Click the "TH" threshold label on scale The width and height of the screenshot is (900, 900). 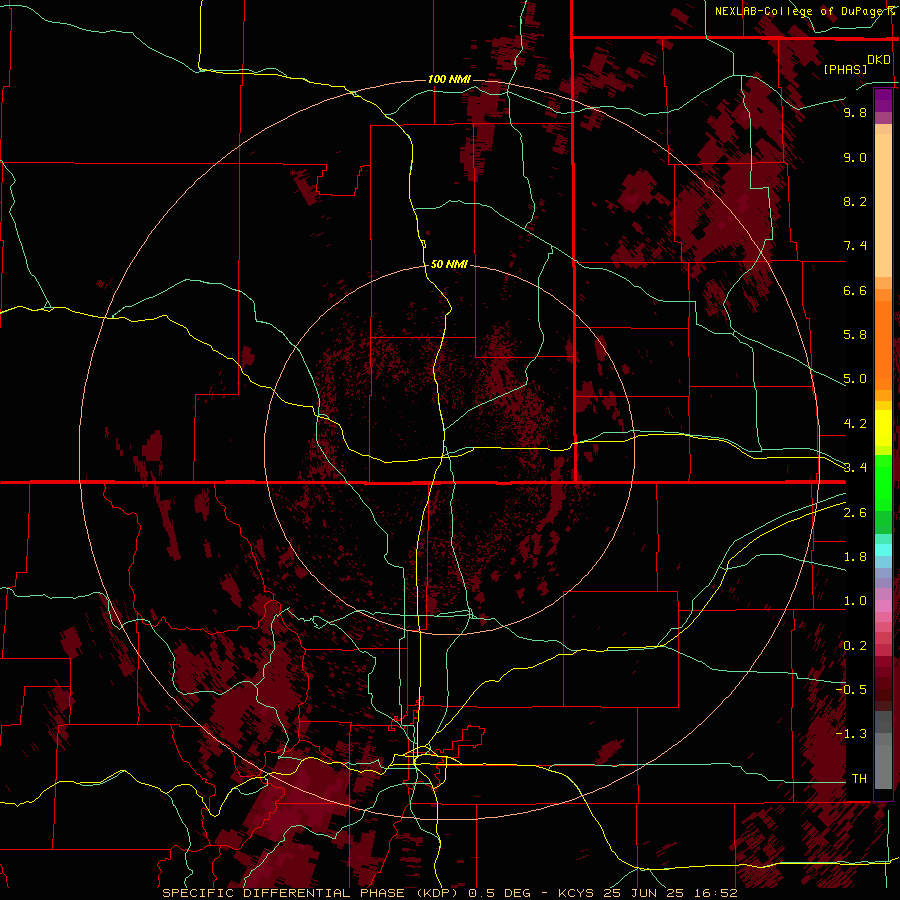click(x=859, y=778)
